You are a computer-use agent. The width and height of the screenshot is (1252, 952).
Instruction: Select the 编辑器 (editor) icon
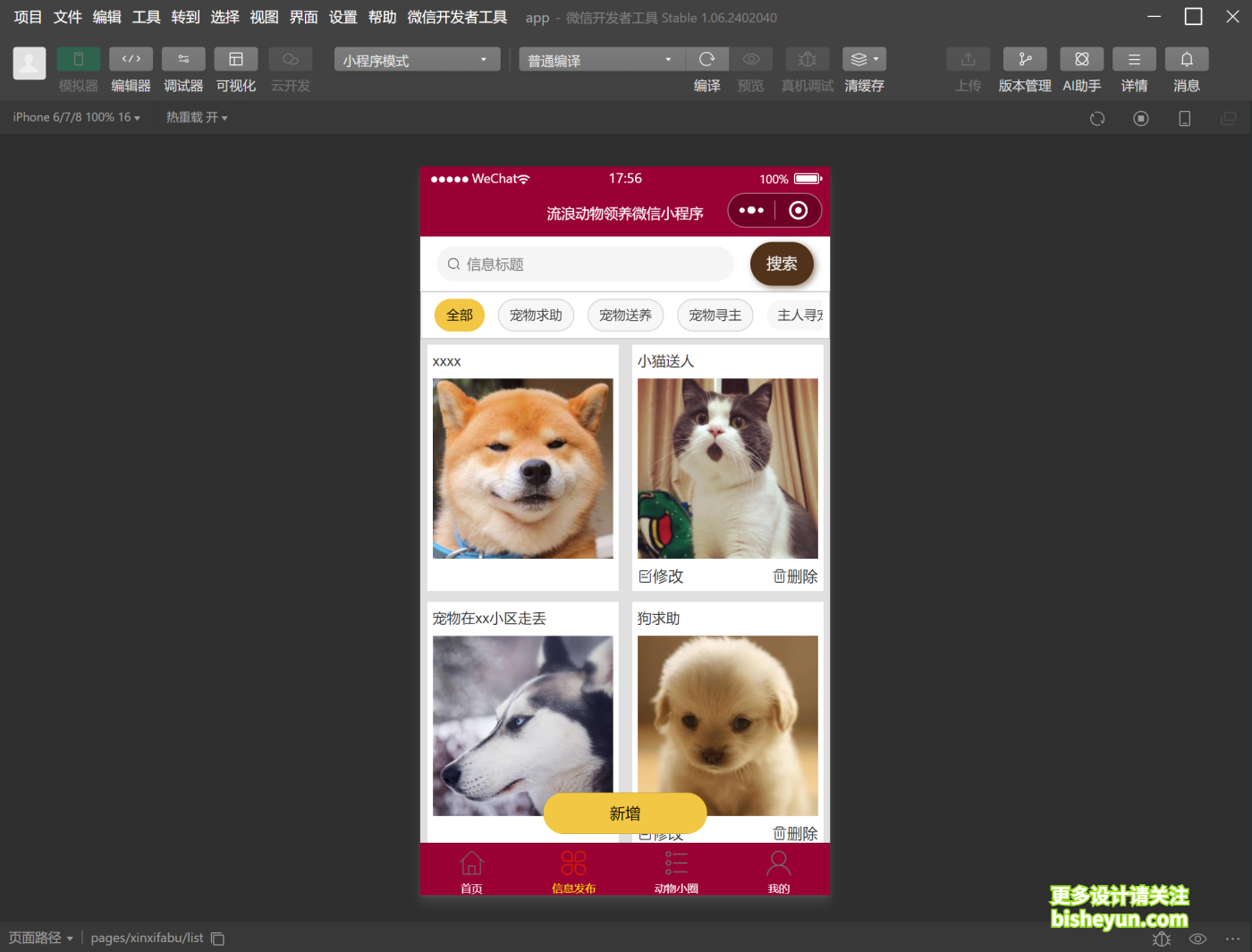coord(131,59)
